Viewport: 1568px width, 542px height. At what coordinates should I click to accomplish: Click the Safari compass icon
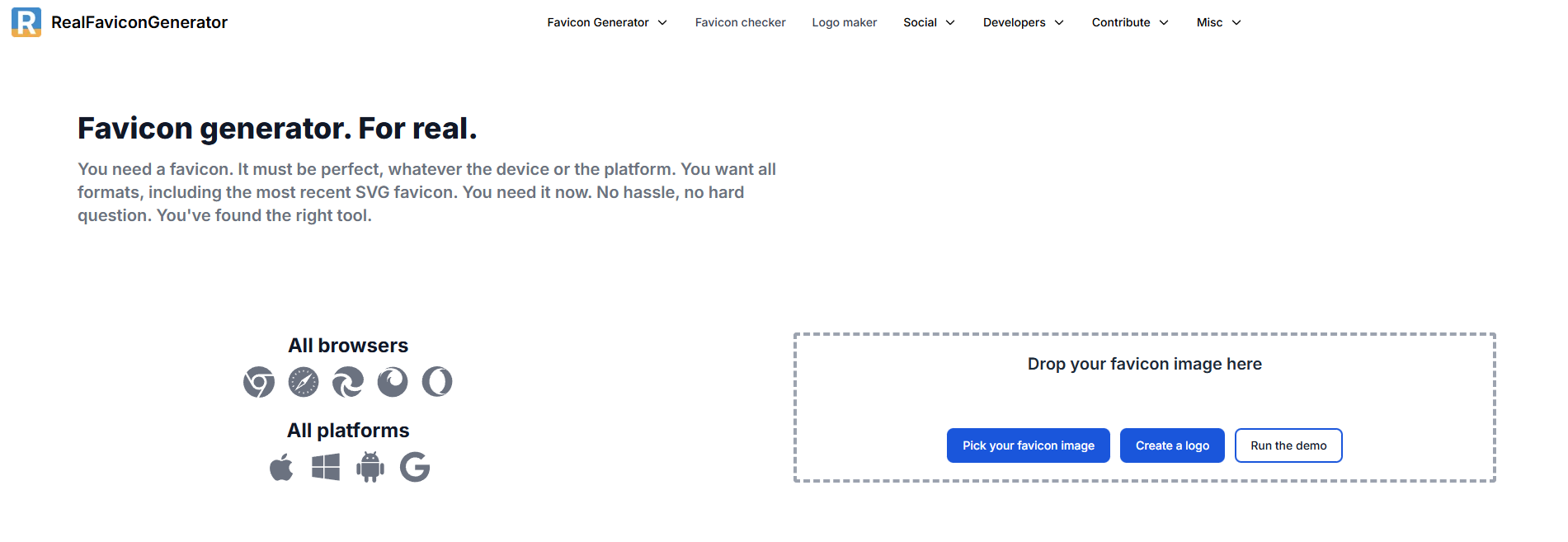(x=304, y=382)
